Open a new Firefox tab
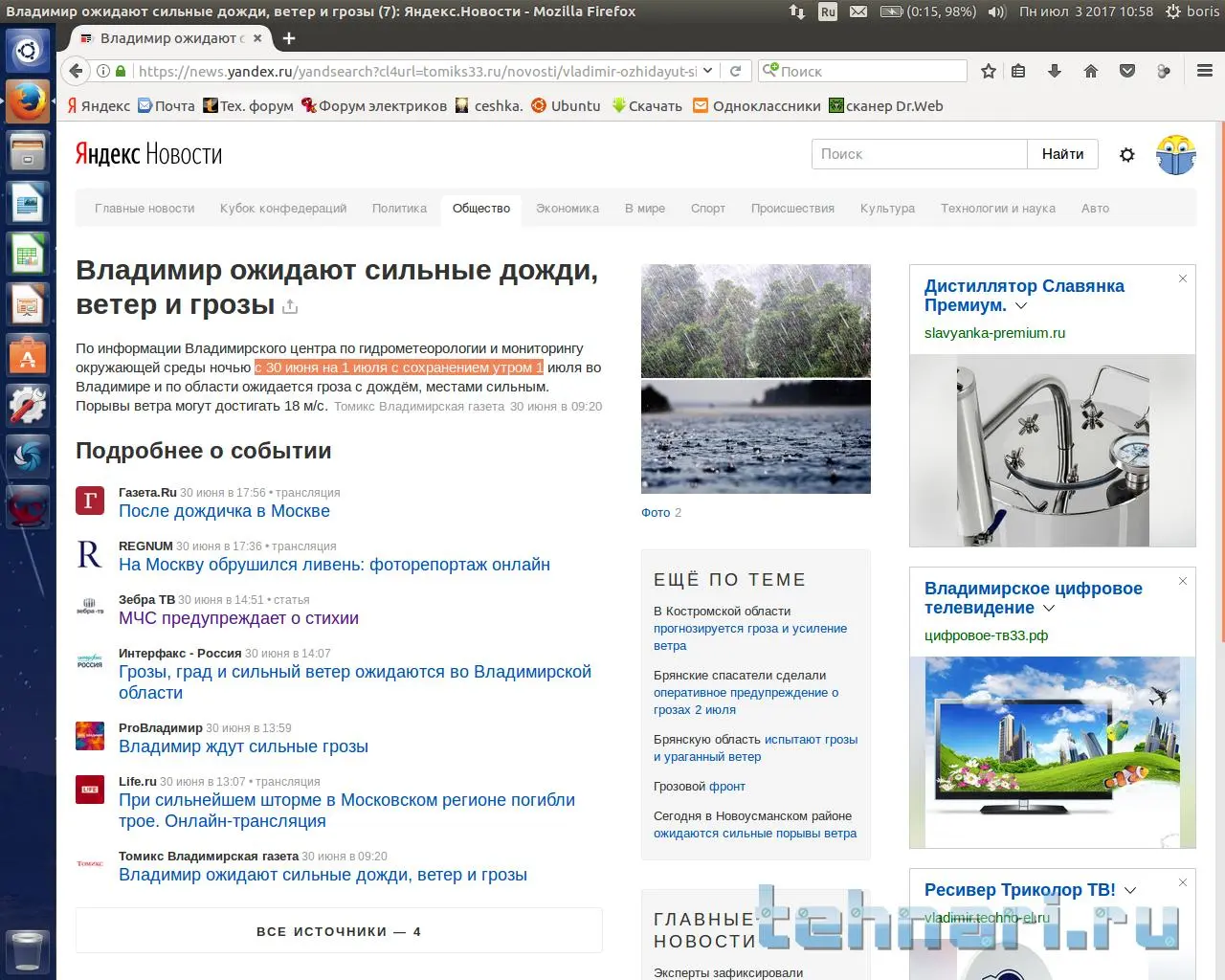The image size is (1225, 980). (288, 38)
